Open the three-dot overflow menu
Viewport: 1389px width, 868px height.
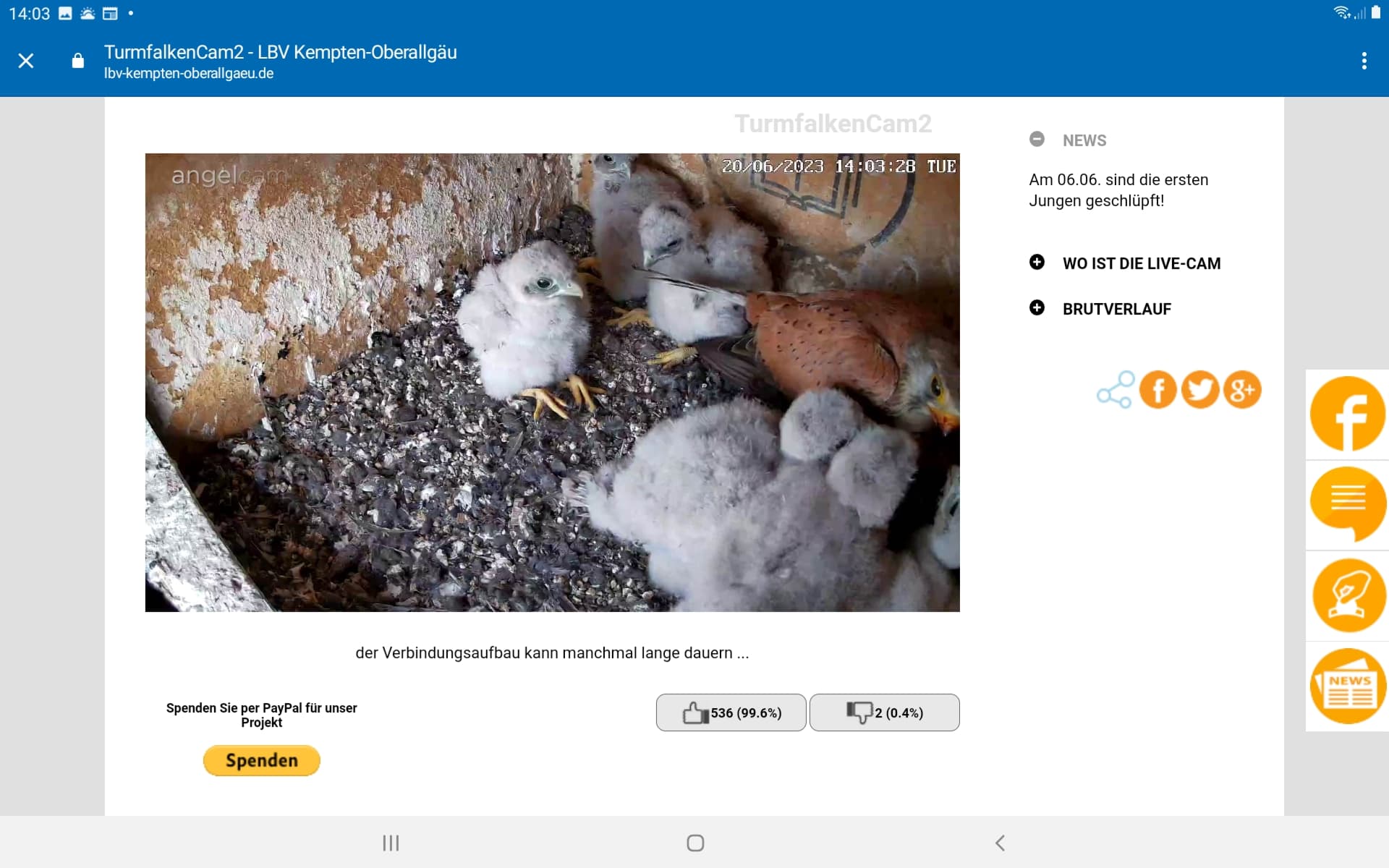(1364, 61)
